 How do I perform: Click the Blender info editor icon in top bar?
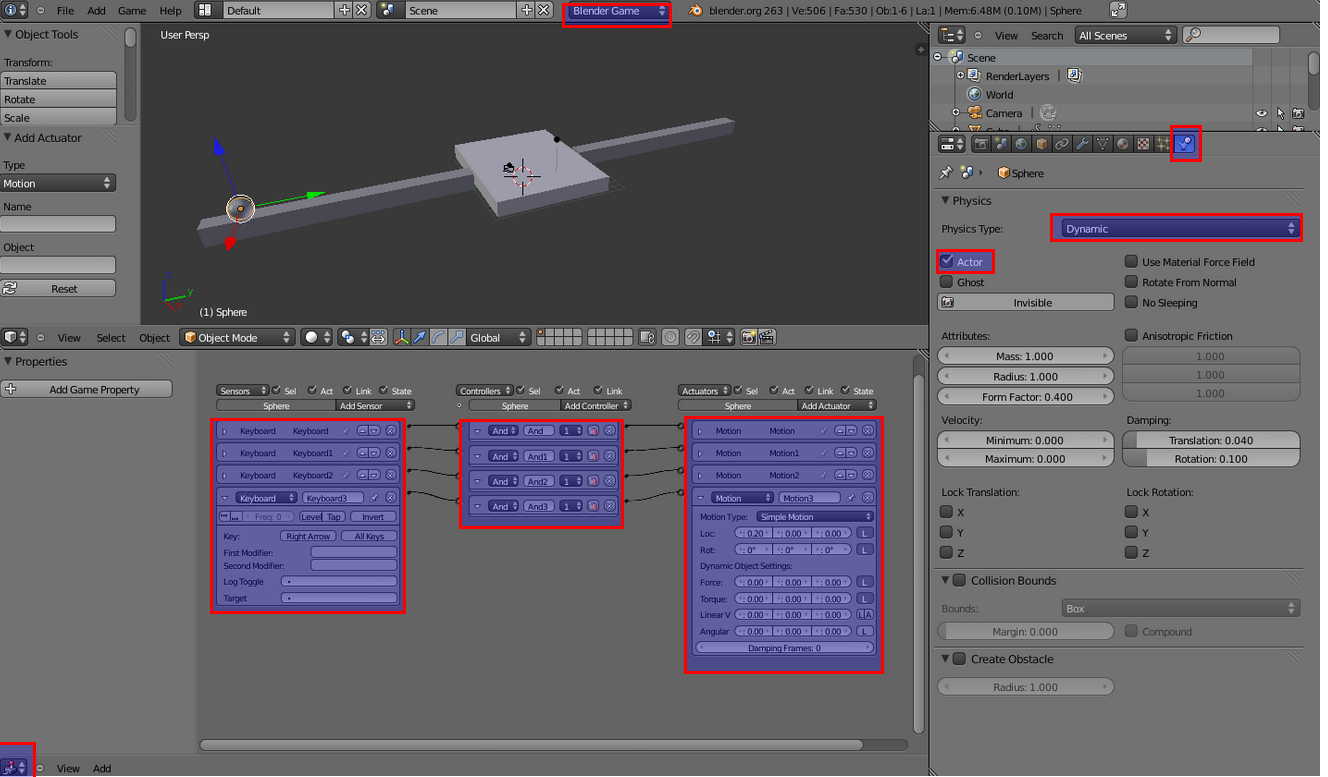[15, 10]
